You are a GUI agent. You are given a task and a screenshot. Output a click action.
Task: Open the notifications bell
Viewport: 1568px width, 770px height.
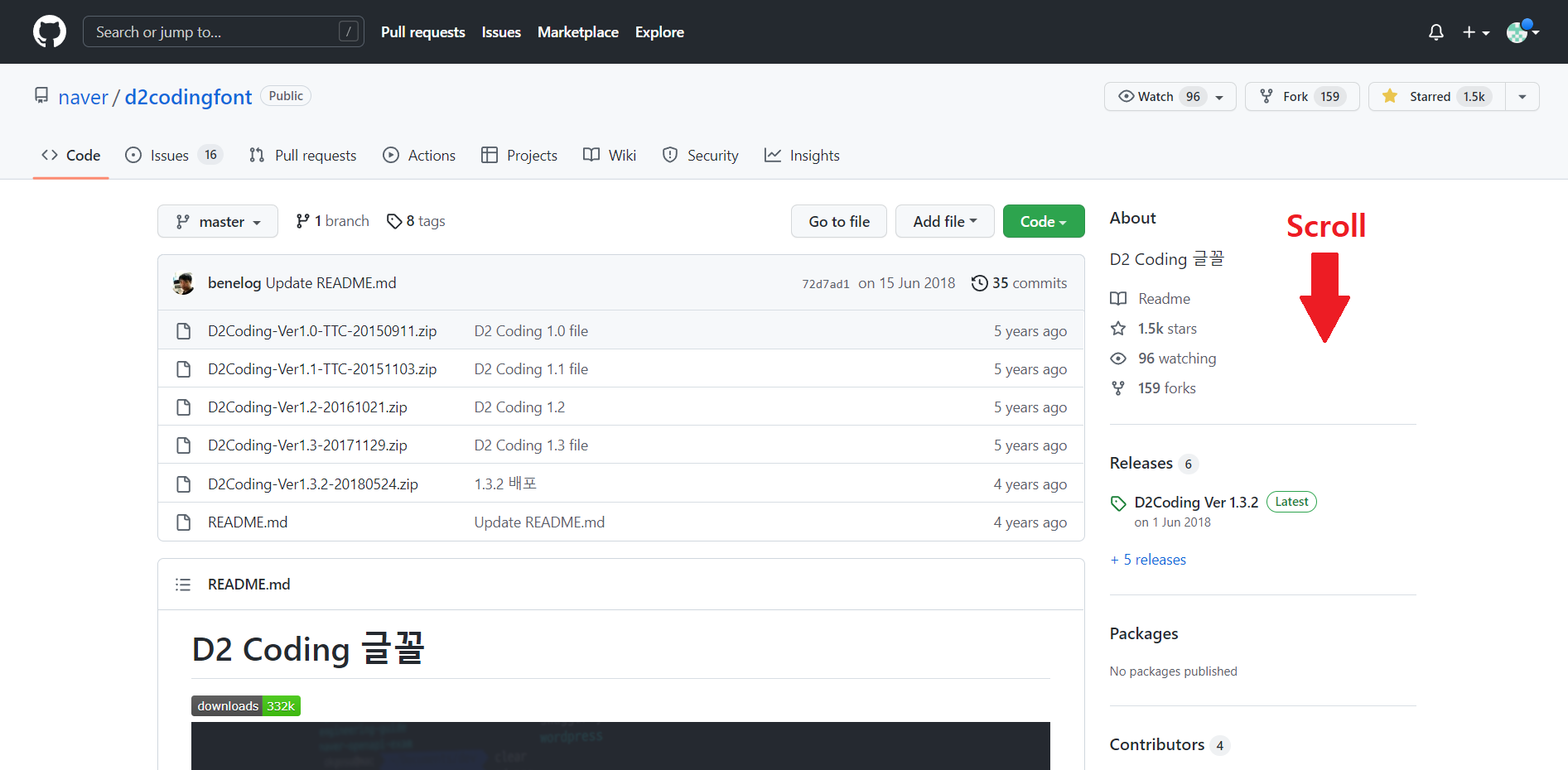(x=1436, y=32)
